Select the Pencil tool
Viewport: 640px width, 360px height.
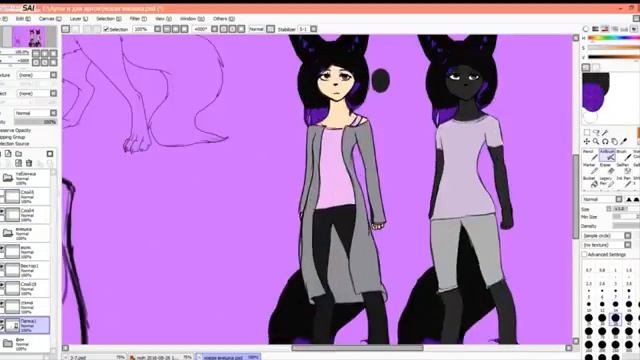[590, 155]
